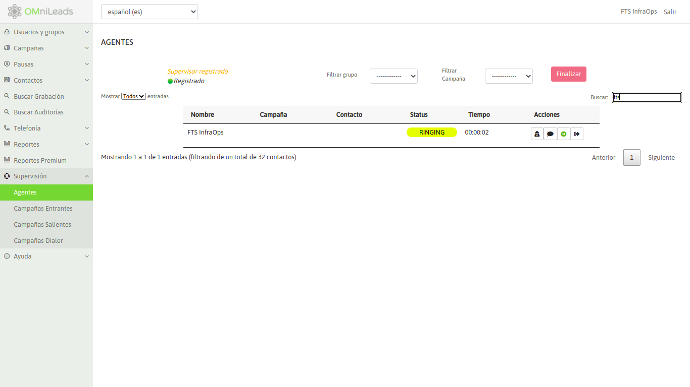The width and height of the screenshot is (690, 387).
Task: Focus the Buscar search input
Action: point(647,97)
